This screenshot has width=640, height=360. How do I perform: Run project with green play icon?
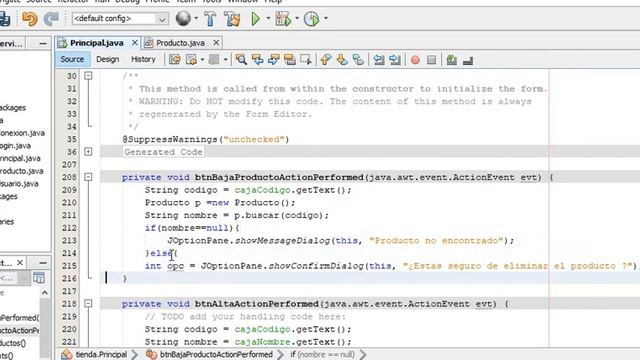(x=256, y=19)
